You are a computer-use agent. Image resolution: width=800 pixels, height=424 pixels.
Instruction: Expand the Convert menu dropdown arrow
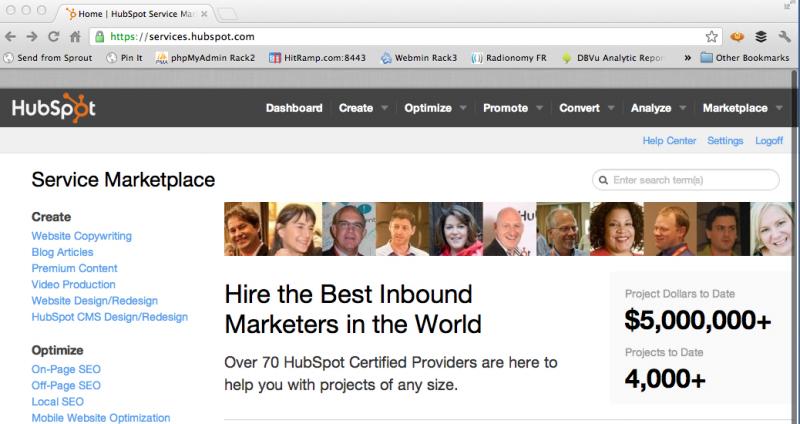(x=611, y=108)
